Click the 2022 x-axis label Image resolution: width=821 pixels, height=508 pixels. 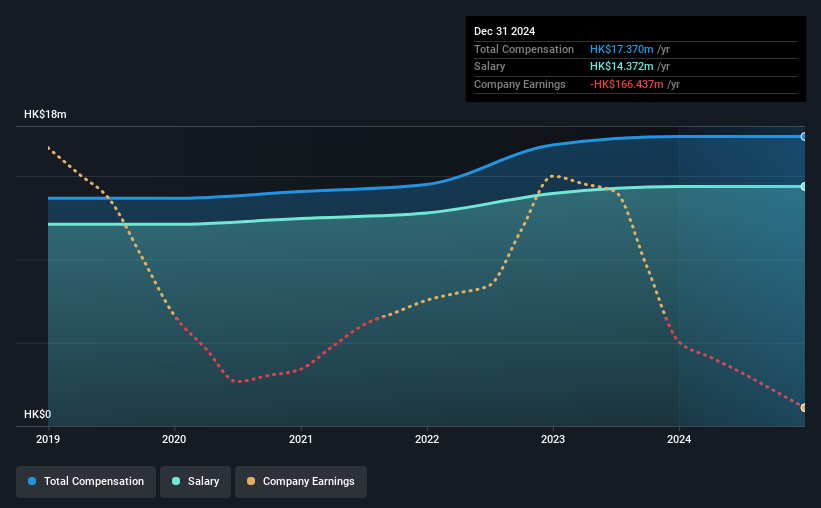click(427, 439)
